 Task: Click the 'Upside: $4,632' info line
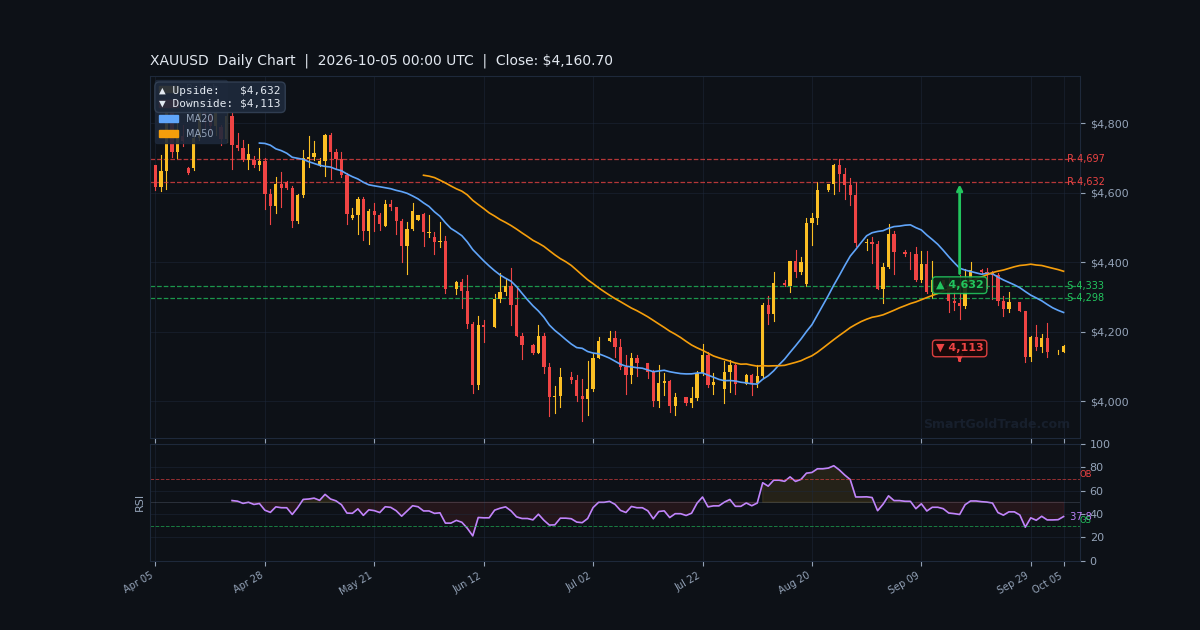tap(220, 91)
